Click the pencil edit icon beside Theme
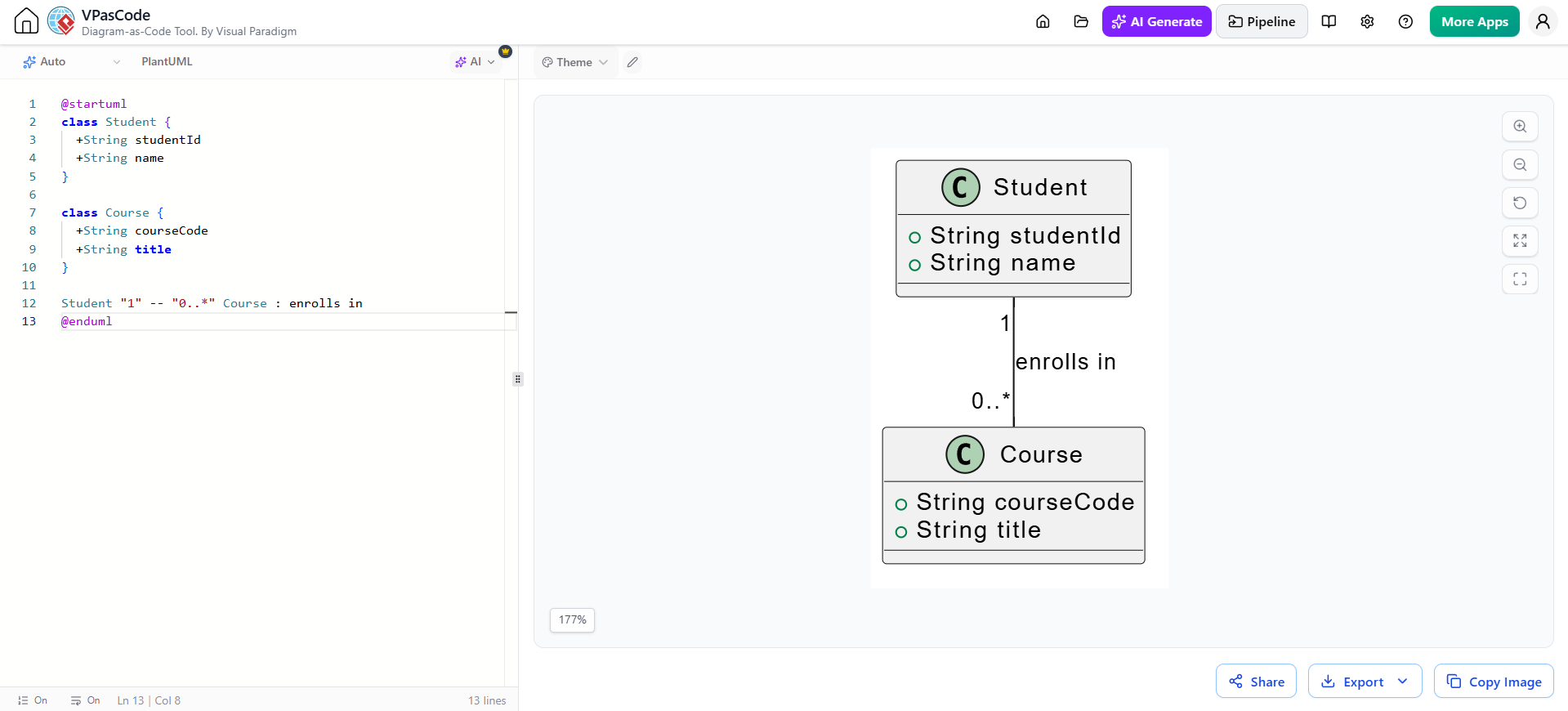The image size is (1568, 711). [632, 62]
